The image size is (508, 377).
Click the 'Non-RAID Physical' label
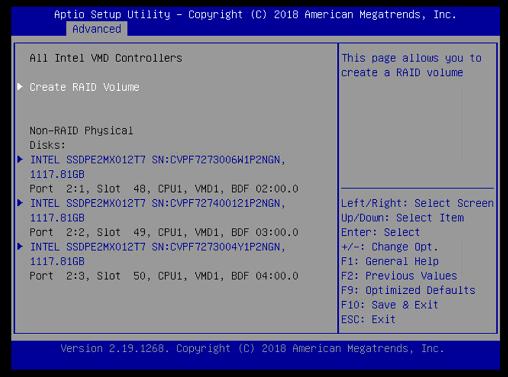[81, 131]
